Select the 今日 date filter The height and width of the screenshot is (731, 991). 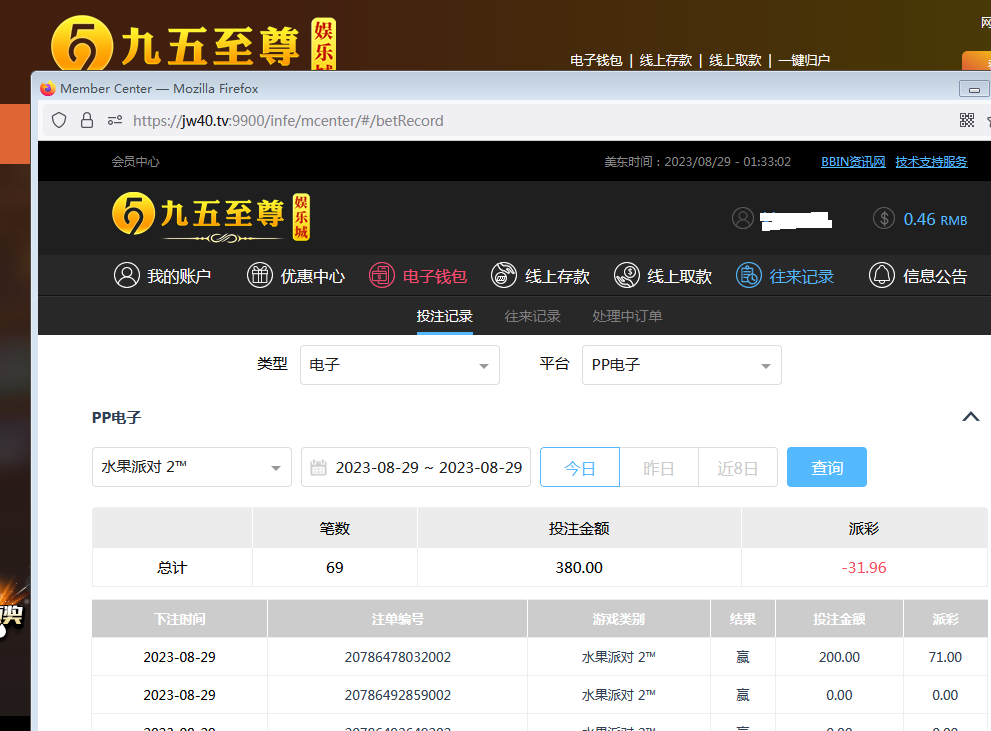click(580, 467)
